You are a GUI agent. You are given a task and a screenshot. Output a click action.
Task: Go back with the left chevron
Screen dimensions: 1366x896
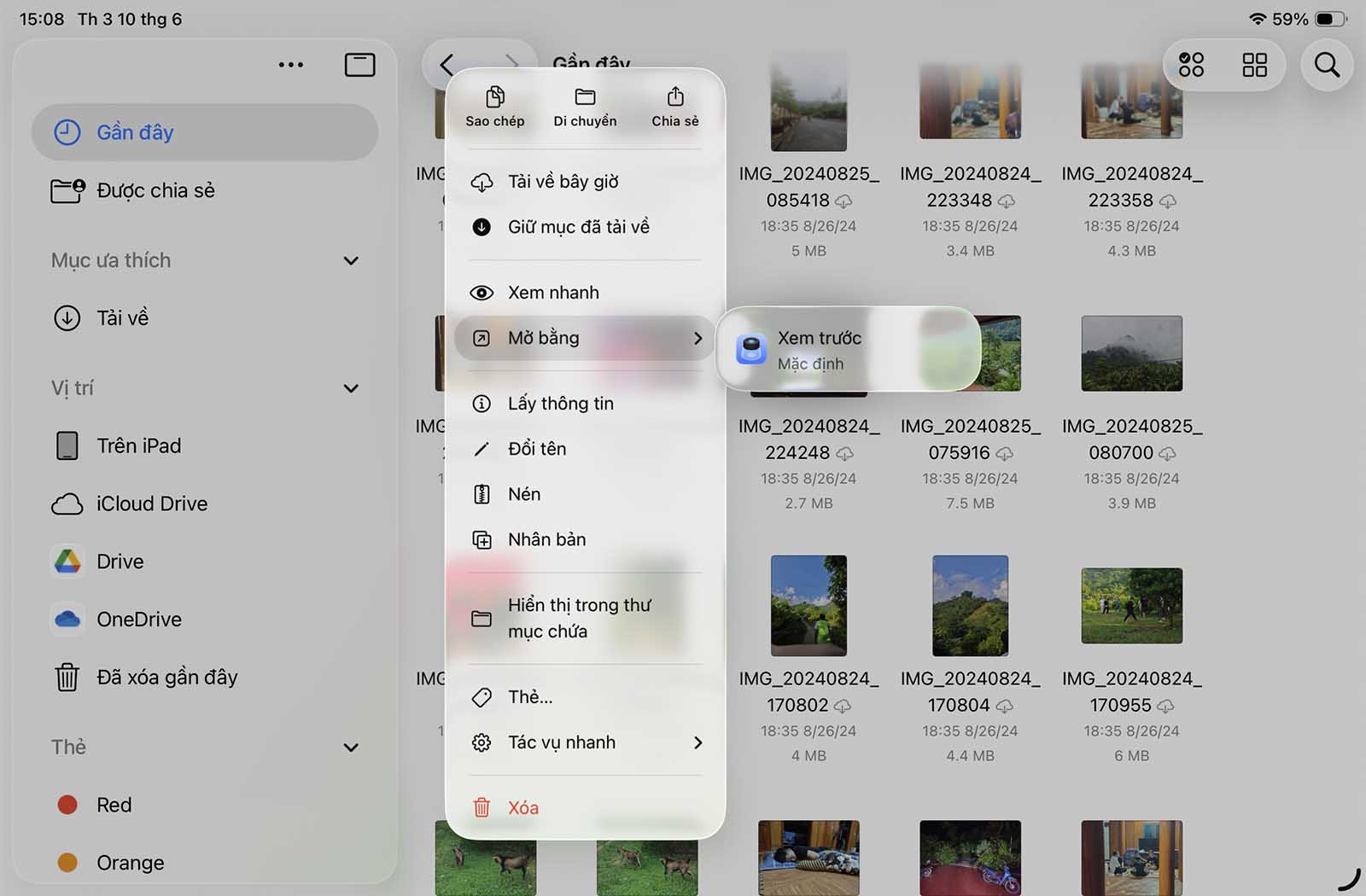(447, 65)
